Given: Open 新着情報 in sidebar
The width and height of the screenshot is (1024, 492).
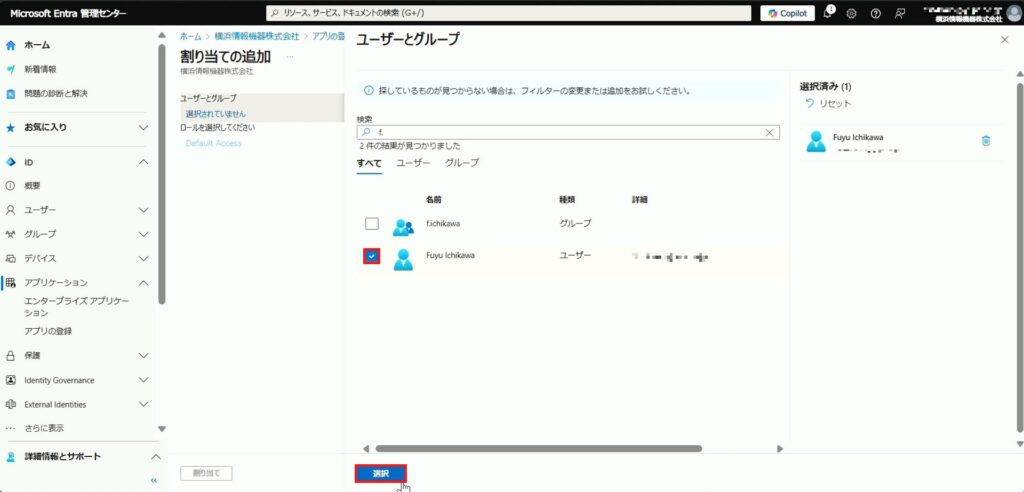Looking at the screenshot, I should tap(40, 69).
